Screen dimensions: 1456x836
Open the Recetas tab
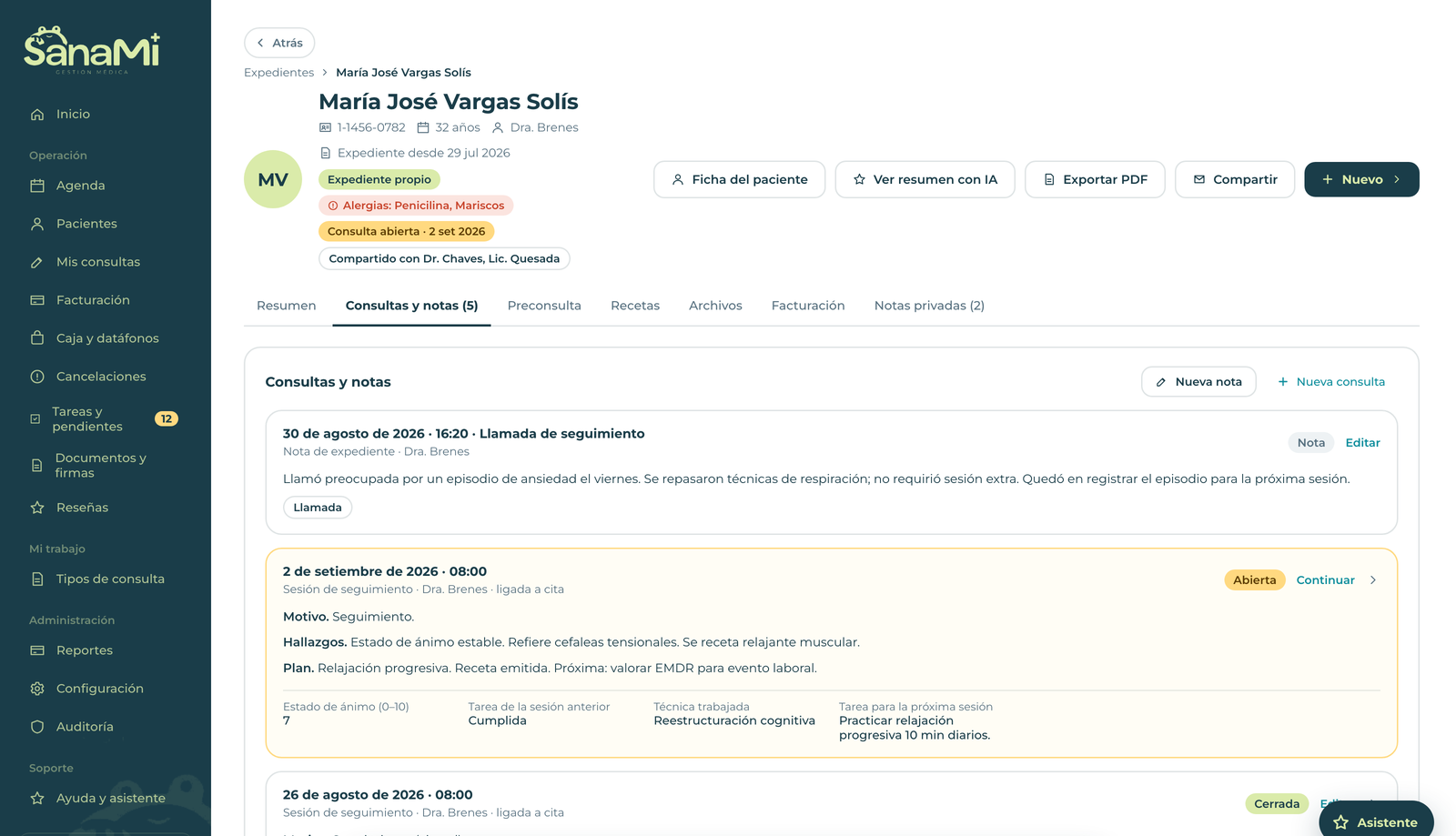635,306
